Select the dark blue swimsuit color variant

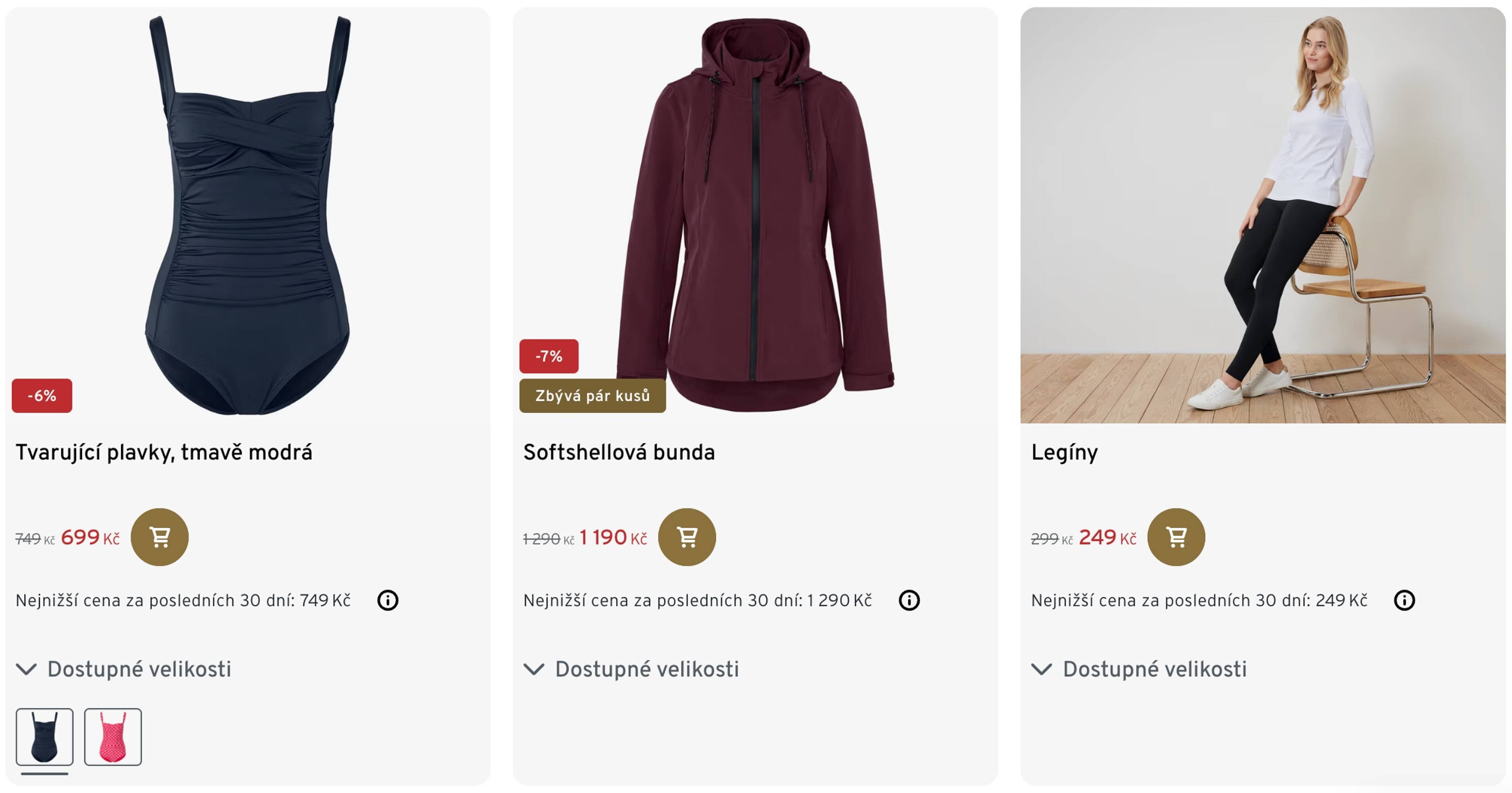[44, 737]
